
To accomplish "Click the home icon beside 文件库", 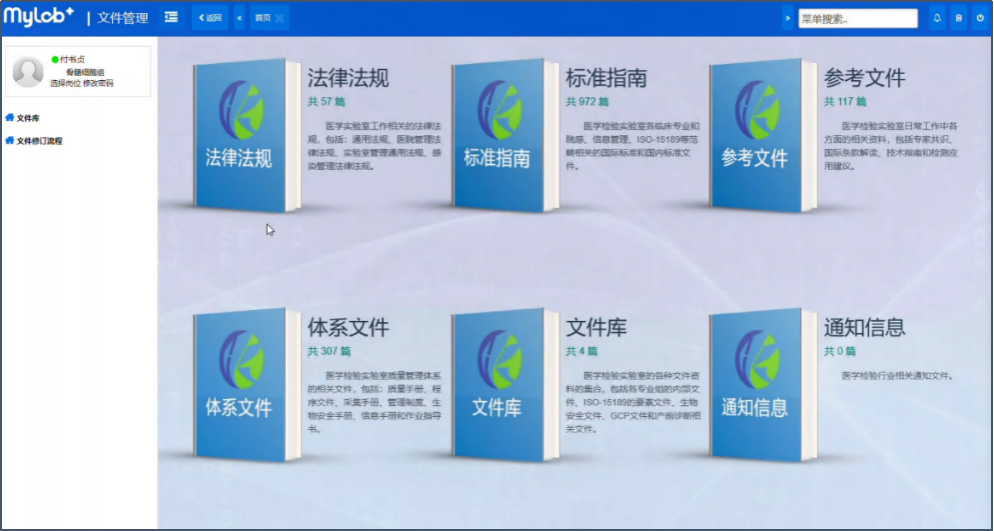I will click(10, 118).
